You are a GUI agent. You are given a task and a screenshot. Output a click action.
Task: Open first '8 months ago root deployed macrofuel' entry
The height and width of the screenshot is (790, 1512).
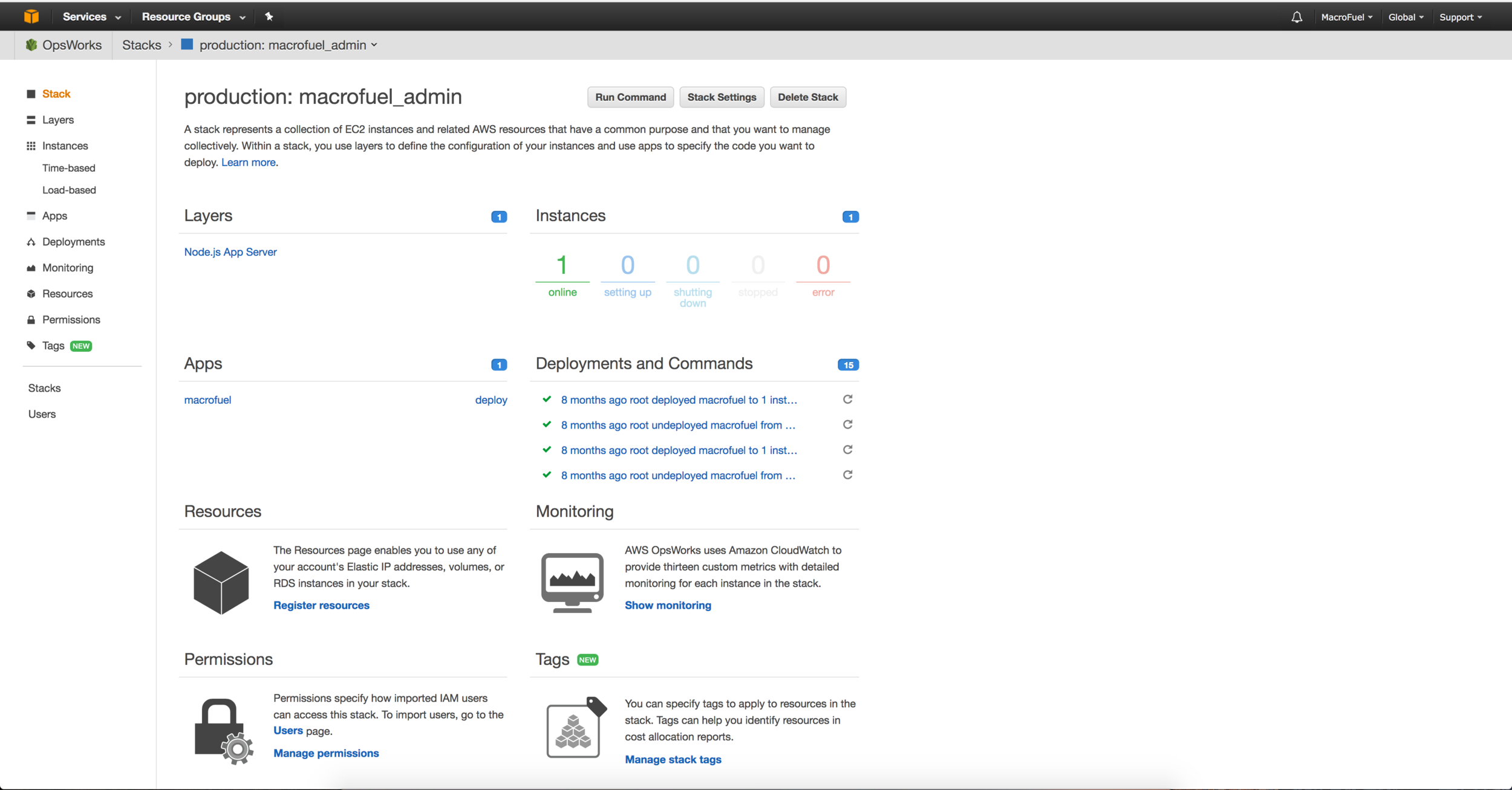pyautogui.click(x=679, y=400)
